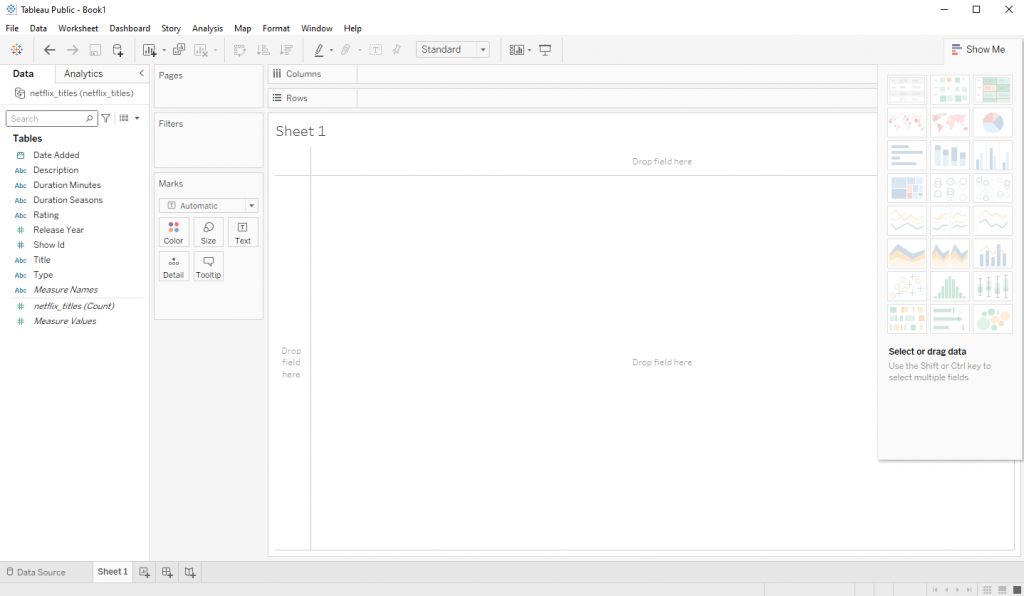Choose box-and-whisker plot in Show Me
The width and height of the screenshot is (1024, 596).
(993, 287)
